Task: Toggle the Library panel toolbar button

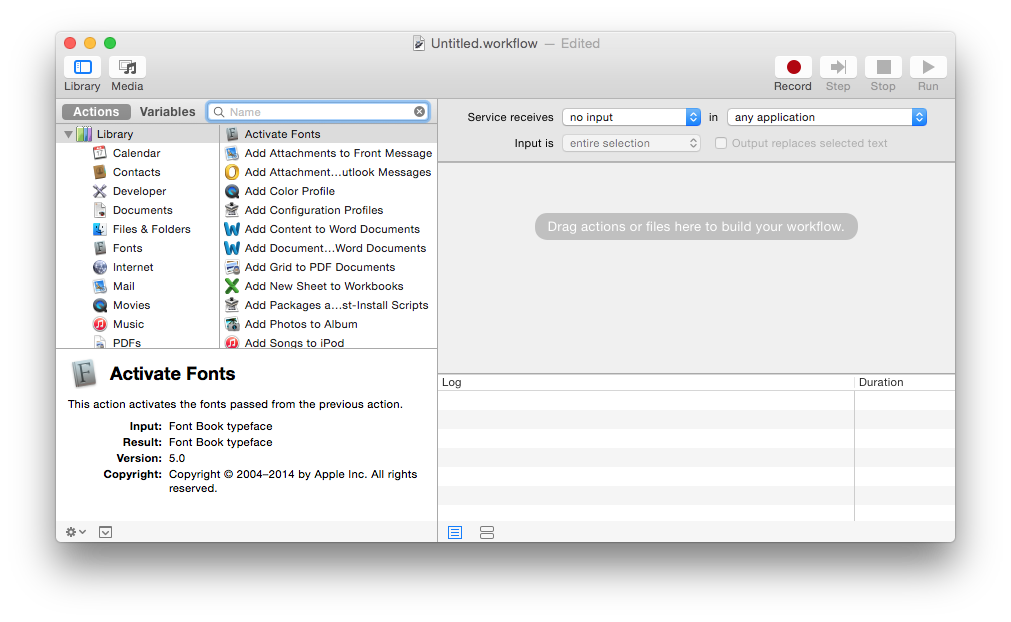Action: [83, 67]
